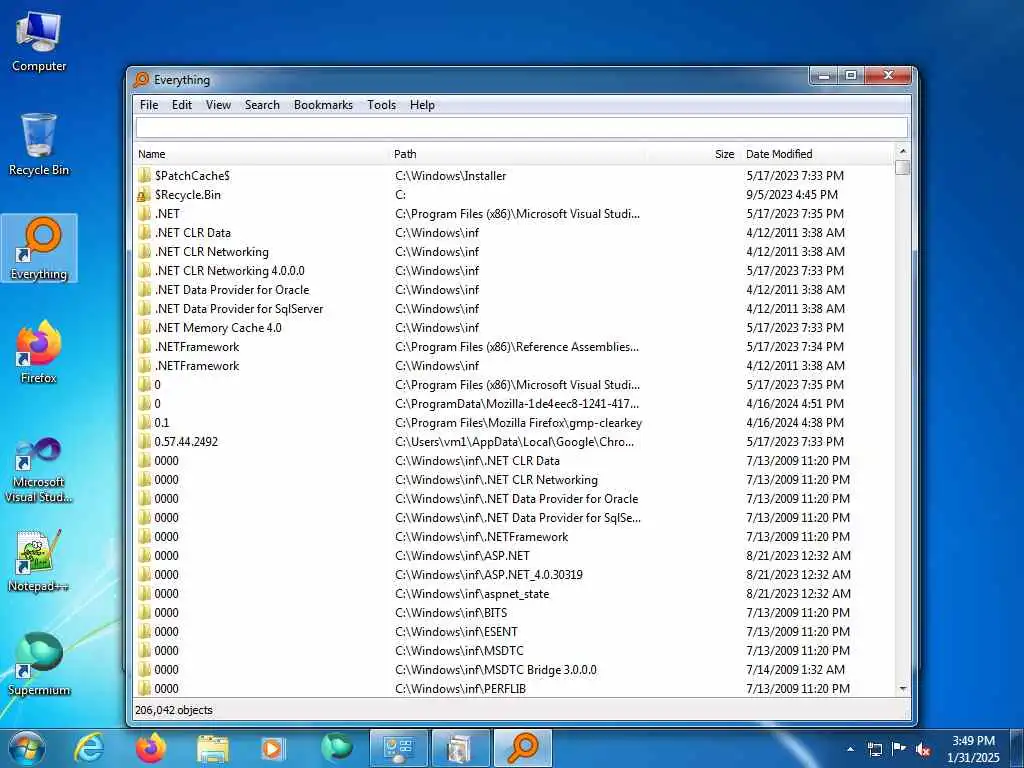Select the .NET CLR Networking row in C:\Windows\inf
This screenshot has width=1024, height=768.
515,251
